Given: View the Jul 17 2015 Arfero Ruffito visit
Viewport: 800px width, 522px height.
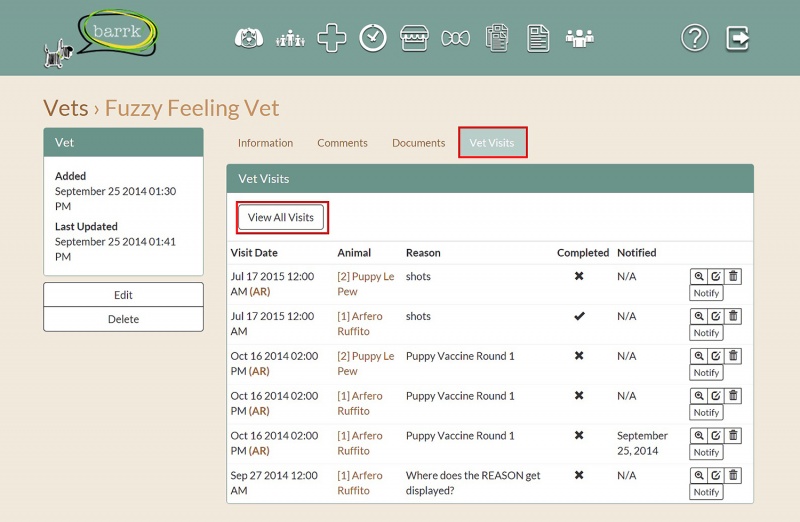Looking at the screenshot, I should pos(698,316).
